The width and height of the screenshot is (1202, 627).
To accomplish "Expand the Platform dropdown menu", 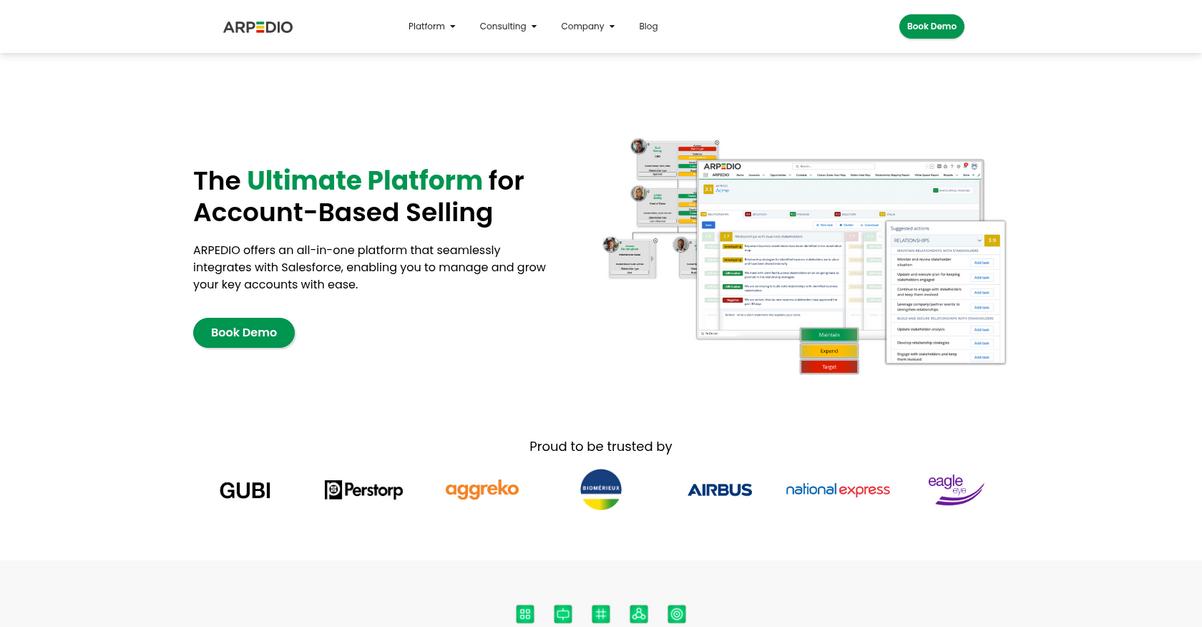I will pyautogui.click(x=432, y=27).
